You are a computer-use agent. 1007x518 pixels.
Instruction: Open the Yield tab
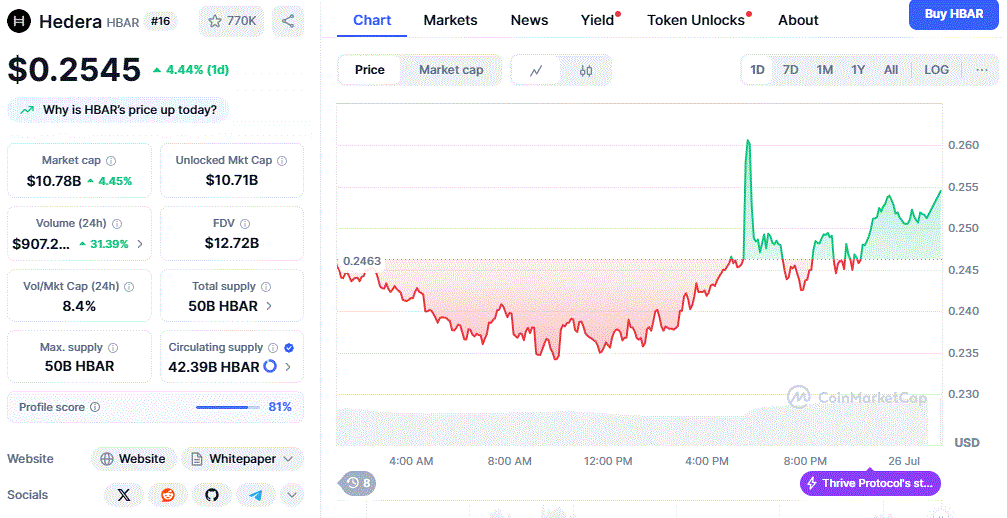(x=597, y=20)
